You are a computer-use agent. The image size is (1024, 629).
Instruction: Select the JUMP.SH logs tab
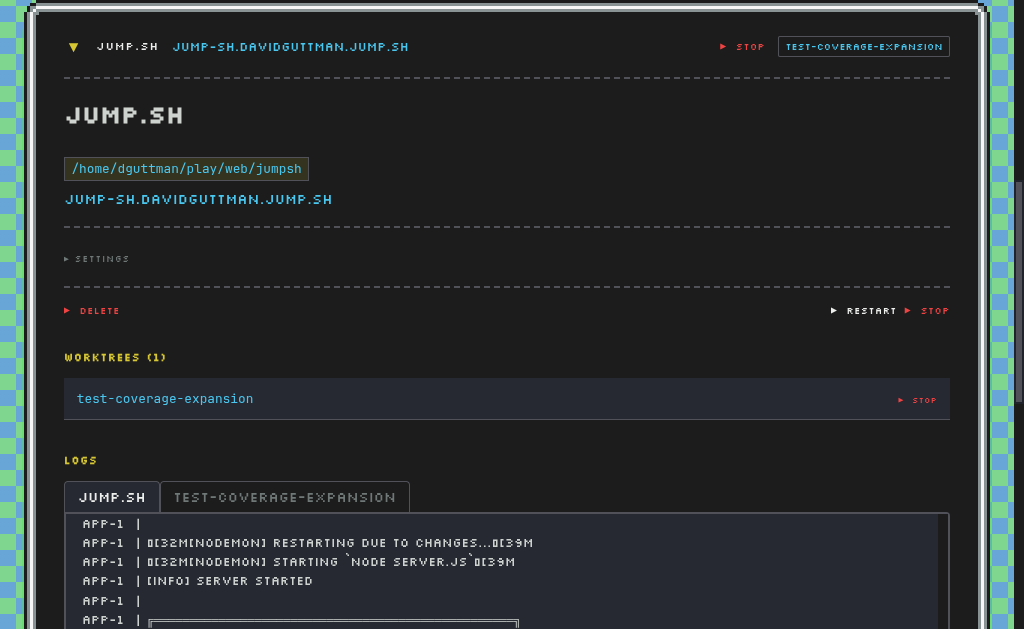tap(112, 497)
